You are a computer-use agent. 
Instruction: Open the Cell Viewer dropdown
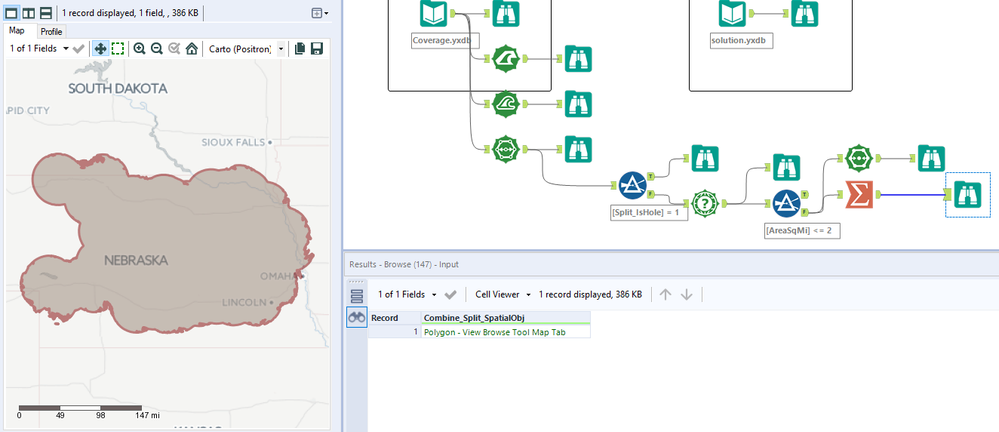pyautogui.click(x=503, y=294)
